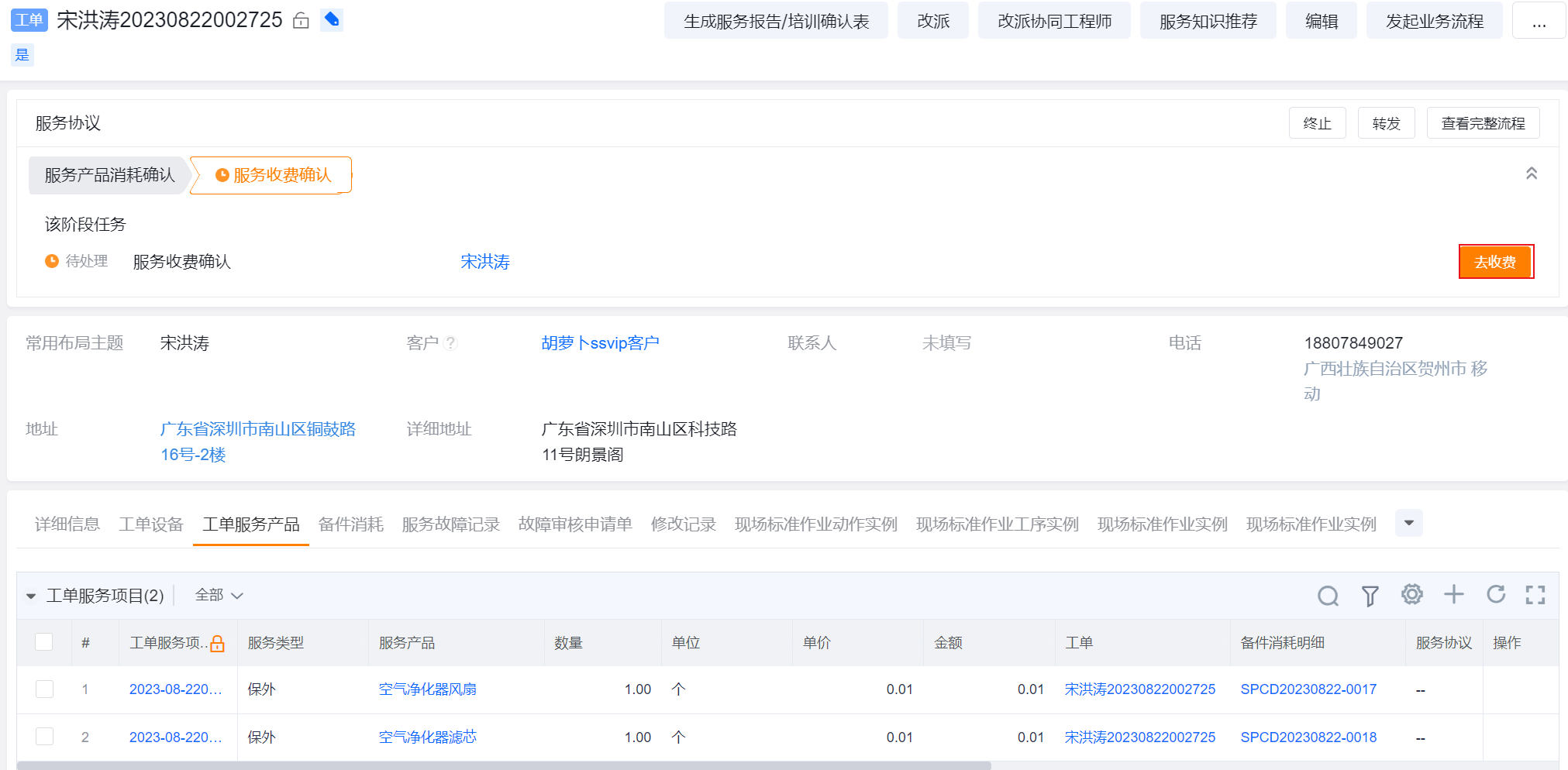Click the blue tag icon near title
Viewport: 1568px width, 770px height.
click(332, 19)
